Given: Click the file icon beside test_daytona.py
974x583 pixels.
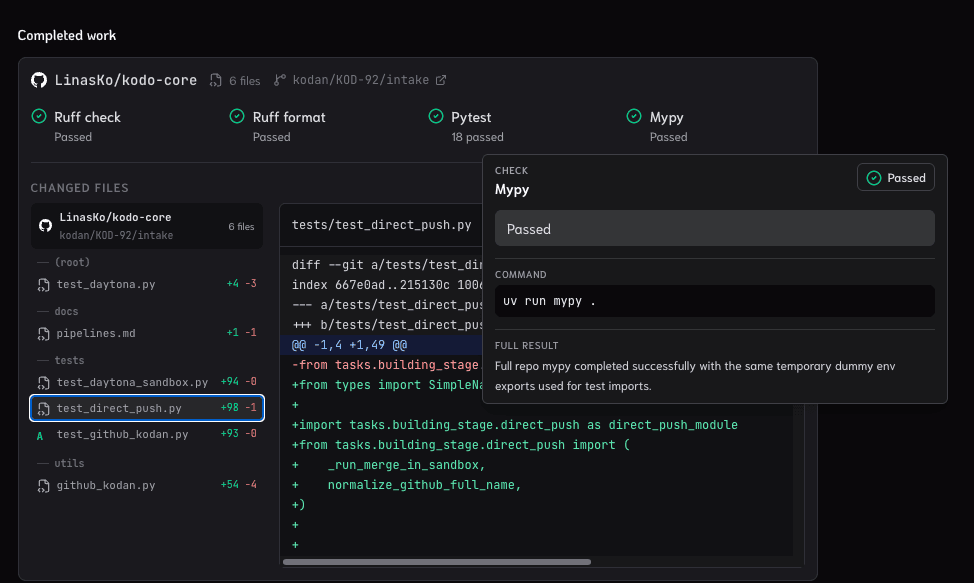Looking at the screenshot, I should [x=43, y=285].
